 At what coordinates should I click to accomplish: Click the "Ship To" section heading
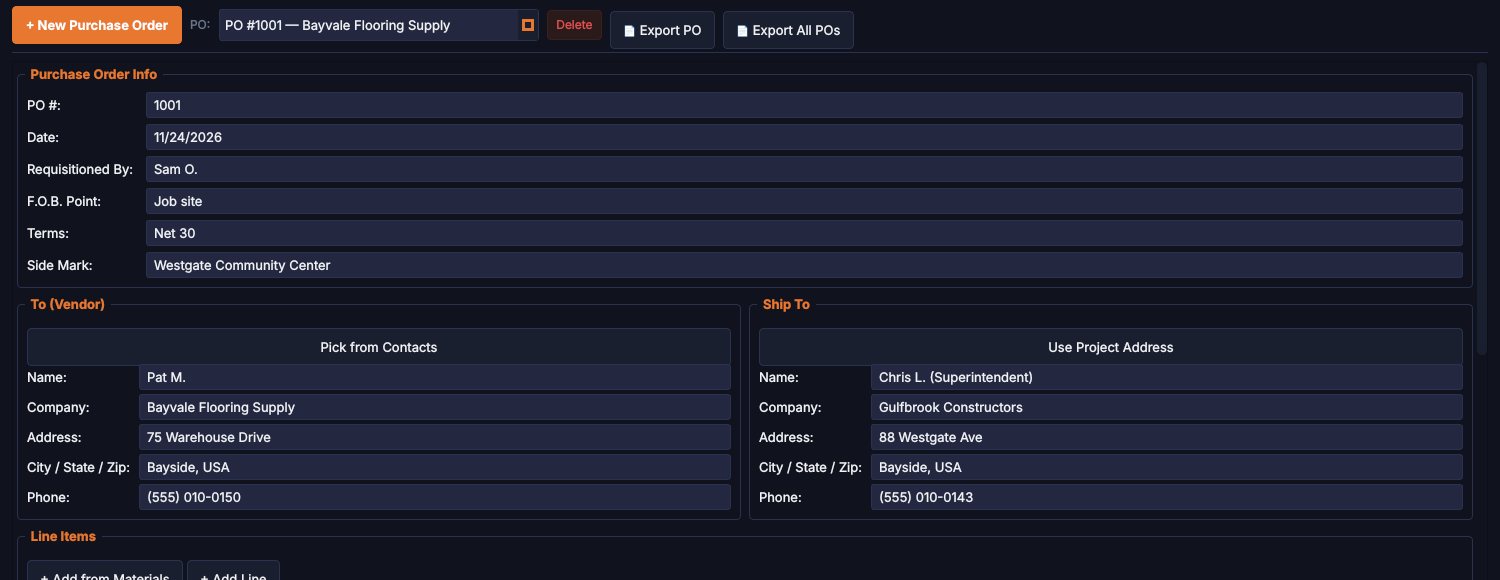(x=786, y=304)
